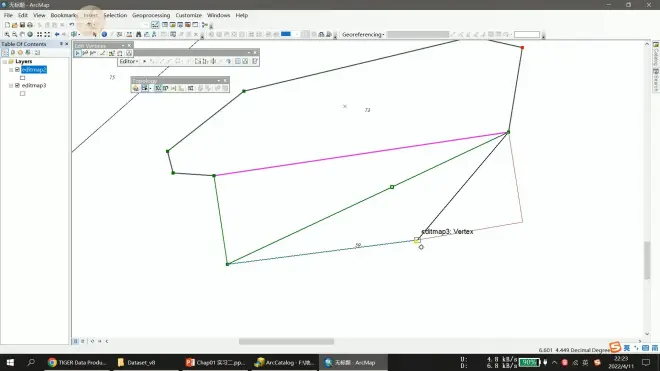Select the Identify tool icon
660x371 pixels.
coord(104,35)
